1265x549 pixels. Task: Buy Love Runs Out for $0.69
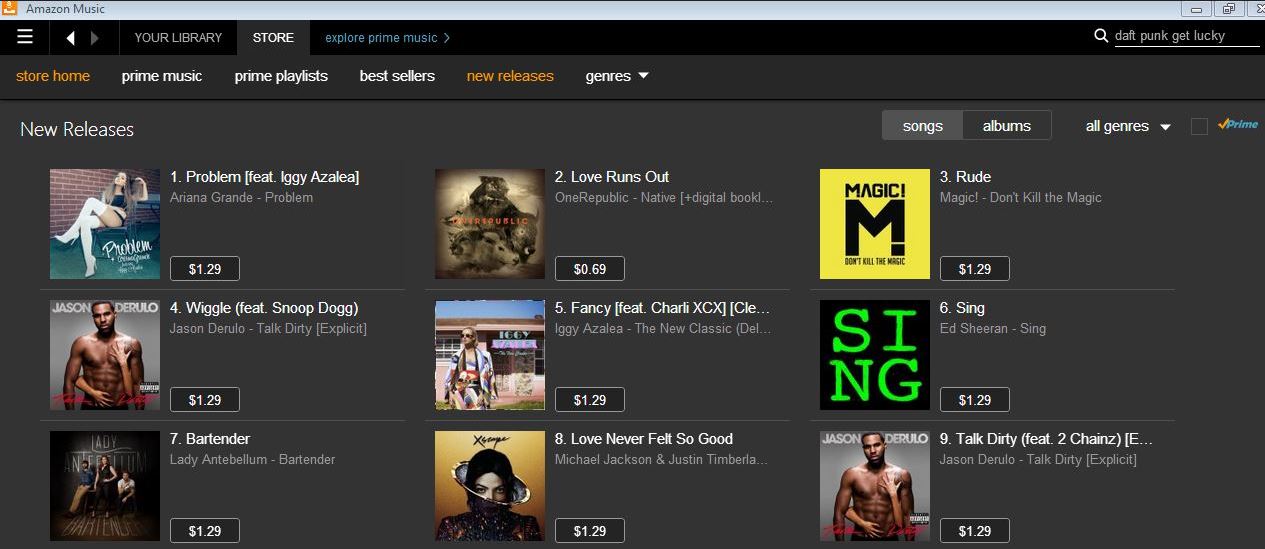(x=590, y=269)
